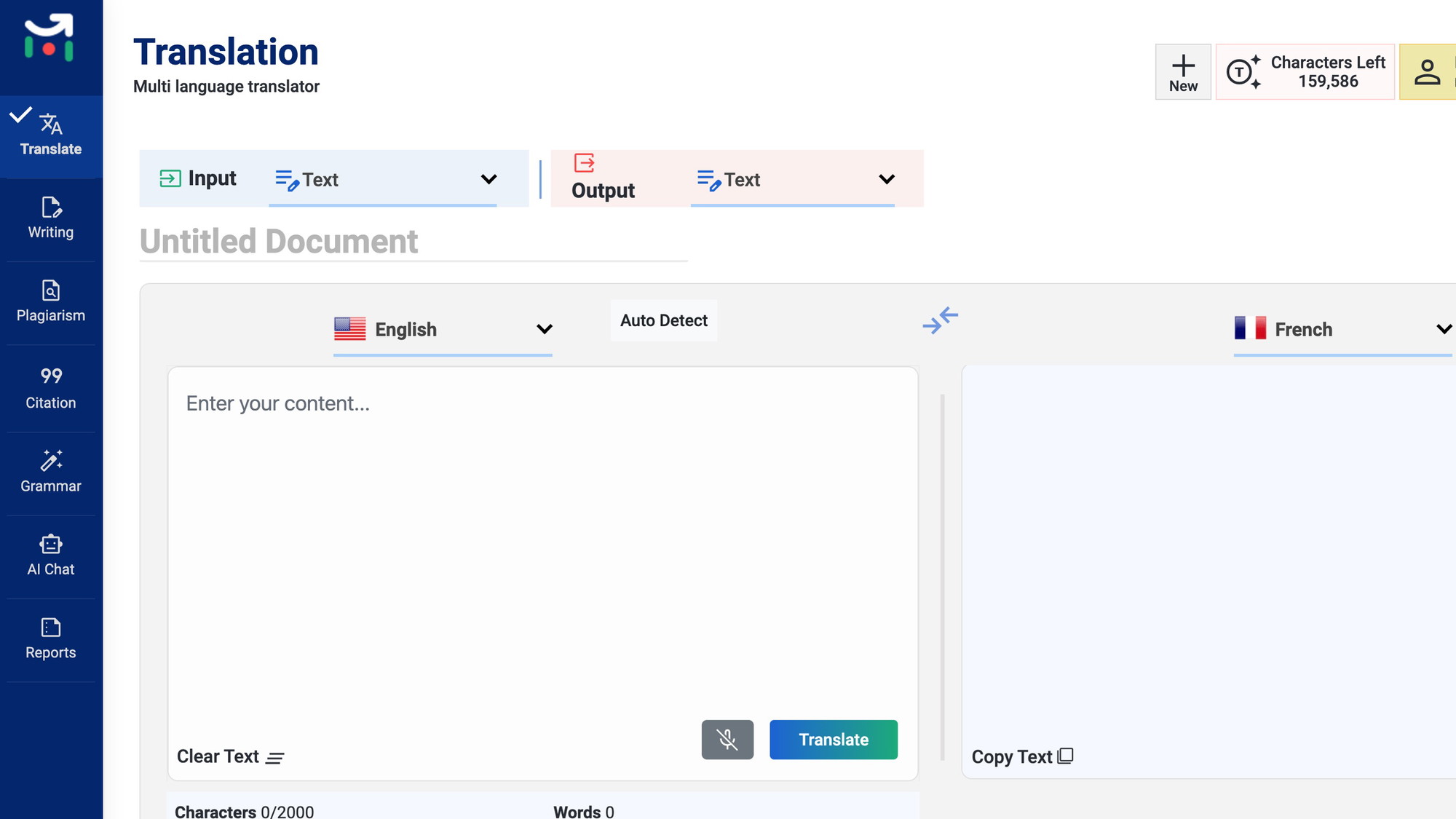
Task: Create a New document
Action: (x=1183, y=72)
